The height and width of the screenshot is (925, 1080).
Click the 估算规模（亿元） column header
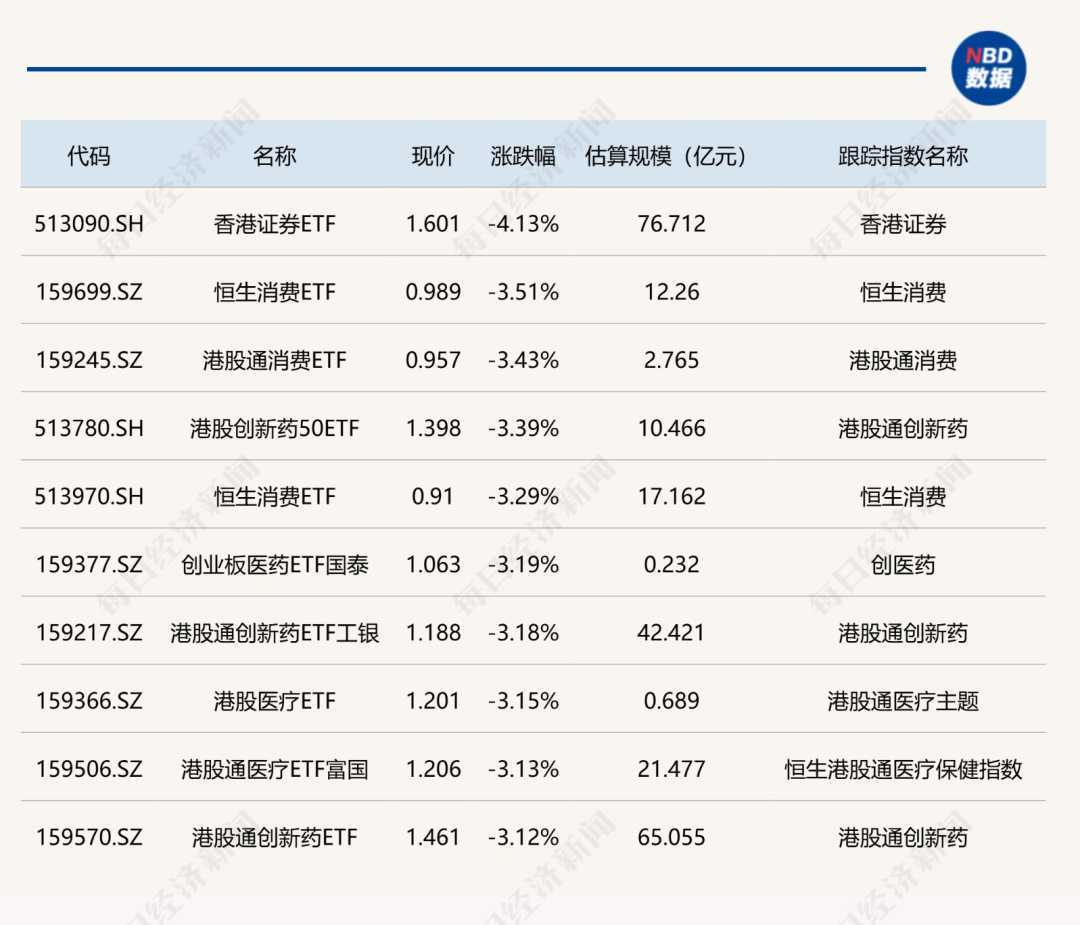pos(666,156)
